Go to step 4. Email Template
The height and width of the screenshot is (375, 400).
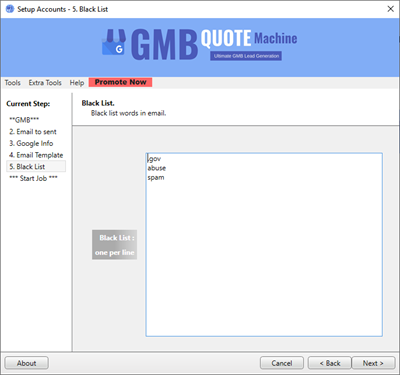[36, 155]
